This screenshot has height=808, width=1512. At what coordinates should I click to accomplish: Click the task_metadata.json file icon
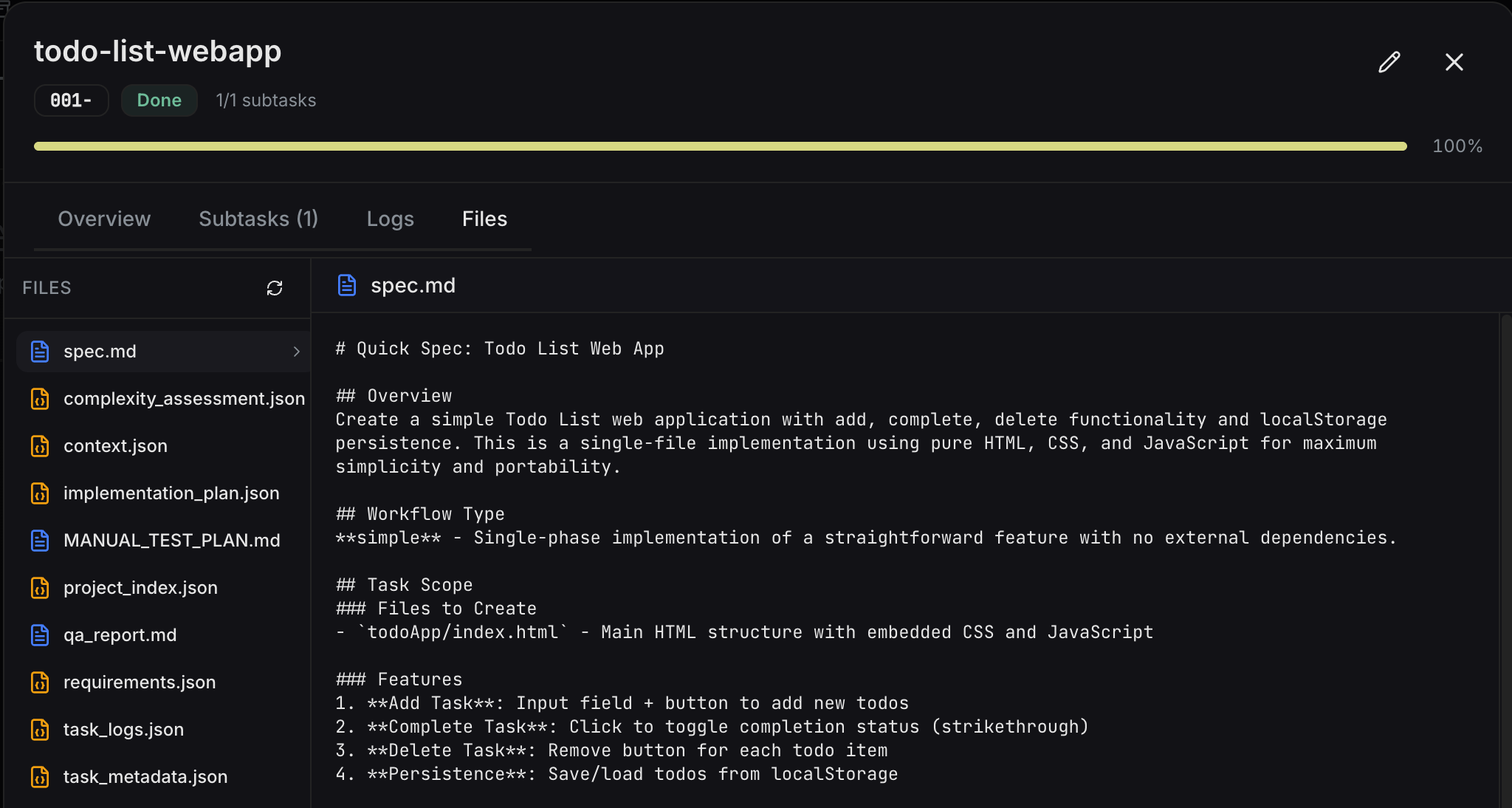40,777
